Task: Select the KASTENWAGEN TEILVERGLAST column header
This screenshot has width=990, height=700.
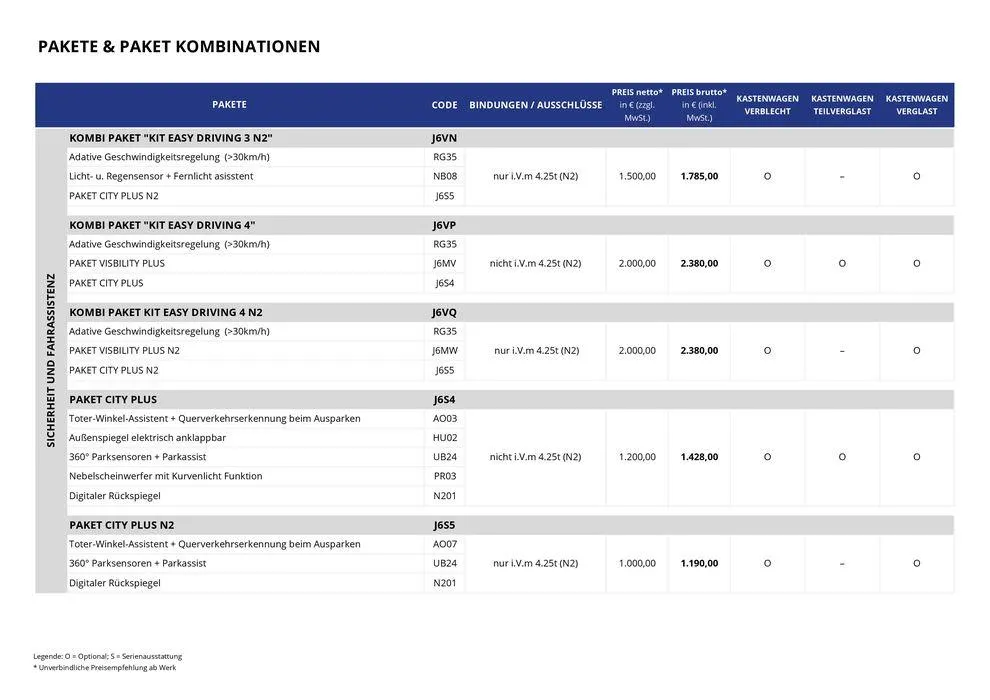Action: coord(842,105)
